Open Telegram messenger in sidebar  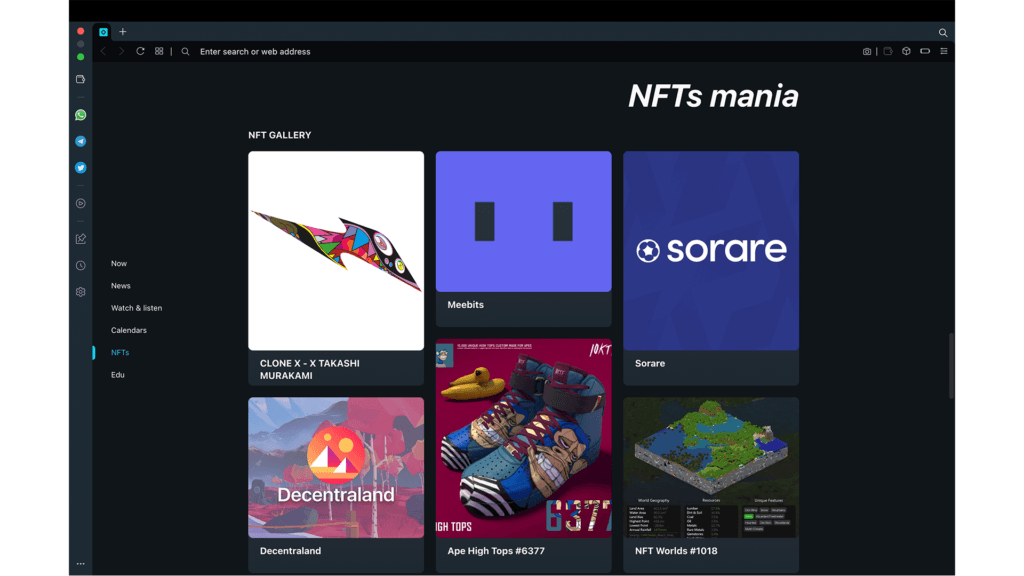pyautogui.click(x=81, y=141)
